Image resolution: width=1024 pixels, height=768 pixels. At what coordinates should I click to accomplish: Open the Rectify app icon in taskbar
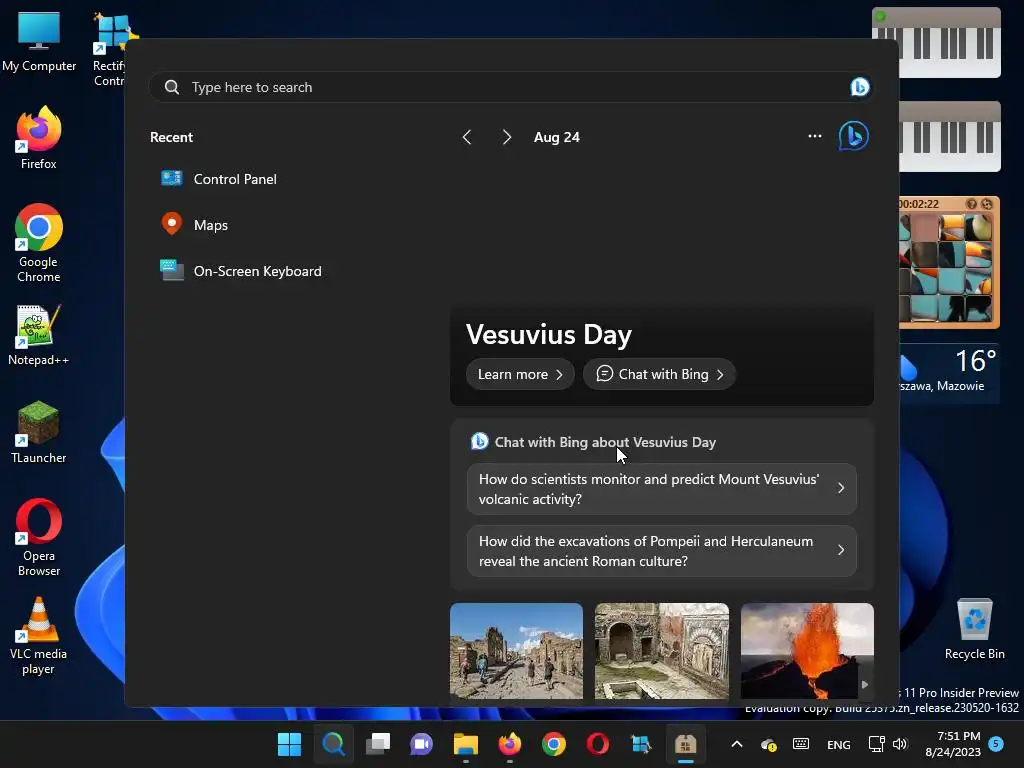tap(641, 744)
